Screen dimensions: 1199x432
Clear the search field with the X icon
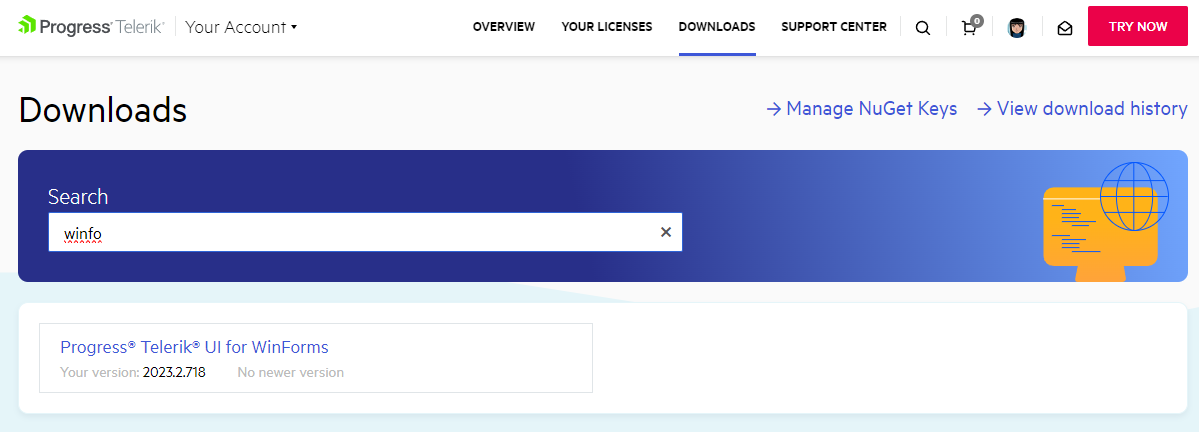point(665,232)
